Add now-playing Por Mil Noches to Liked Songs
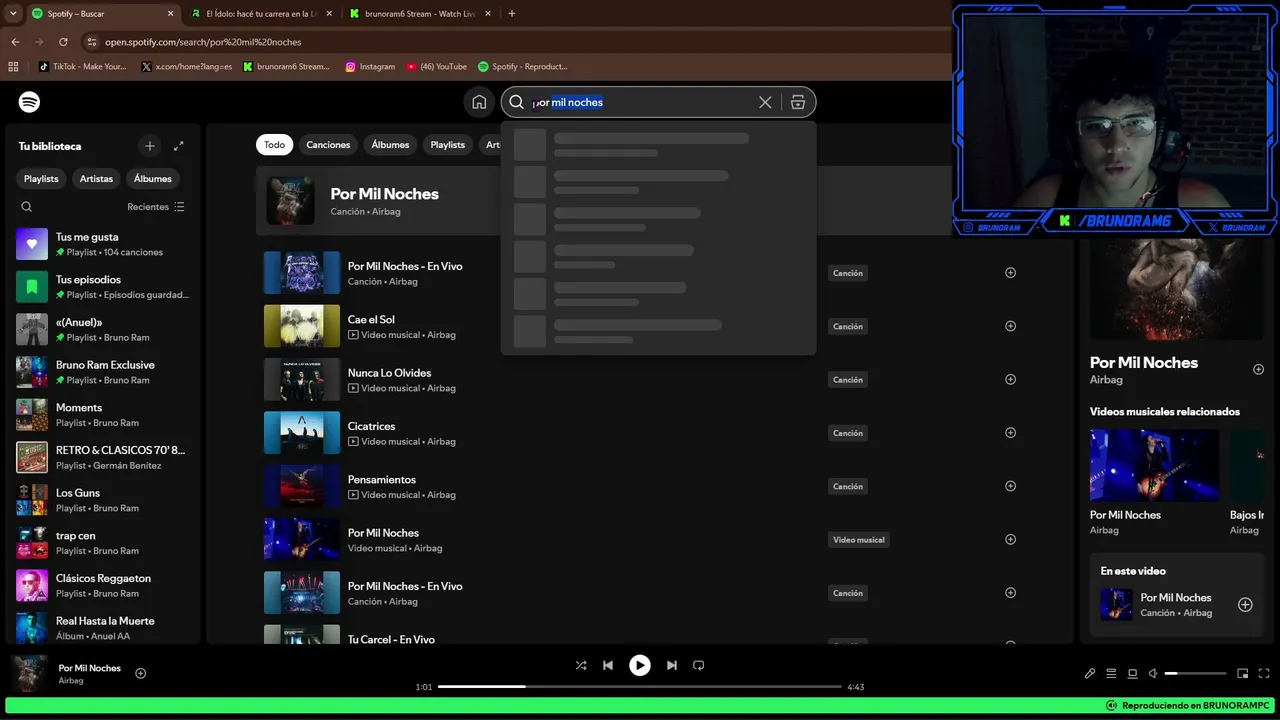This screenshot has width=1280, height=720. (141, 674)
